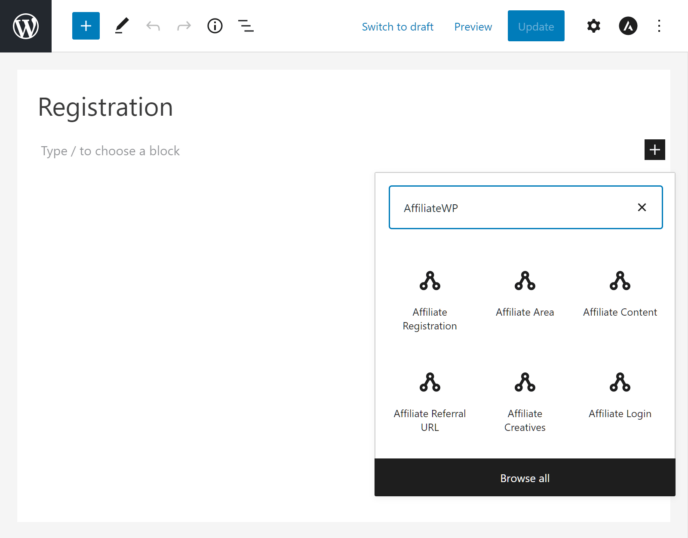Click the WordPress logo icon
Image resolution: width=688 pixels, height=538 pixels.
[25, 26]
